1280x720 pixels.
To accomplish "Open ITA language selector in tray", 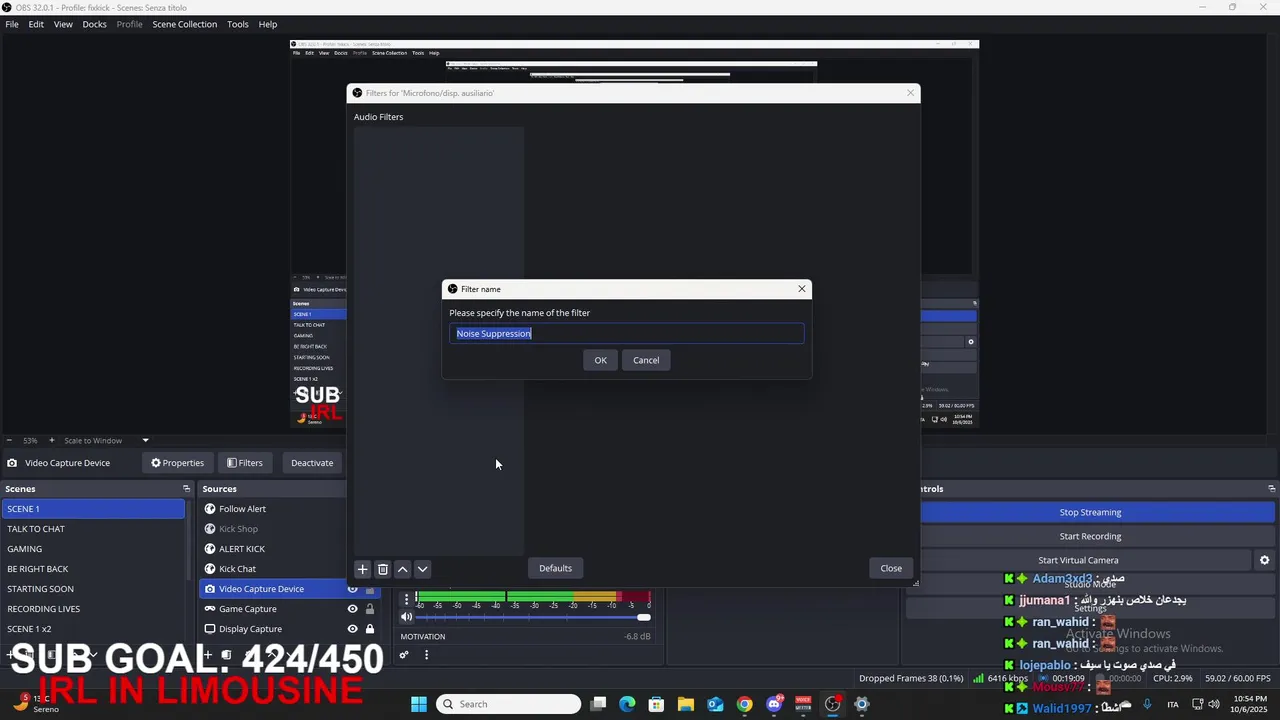I will click(x=1173, y=704).
